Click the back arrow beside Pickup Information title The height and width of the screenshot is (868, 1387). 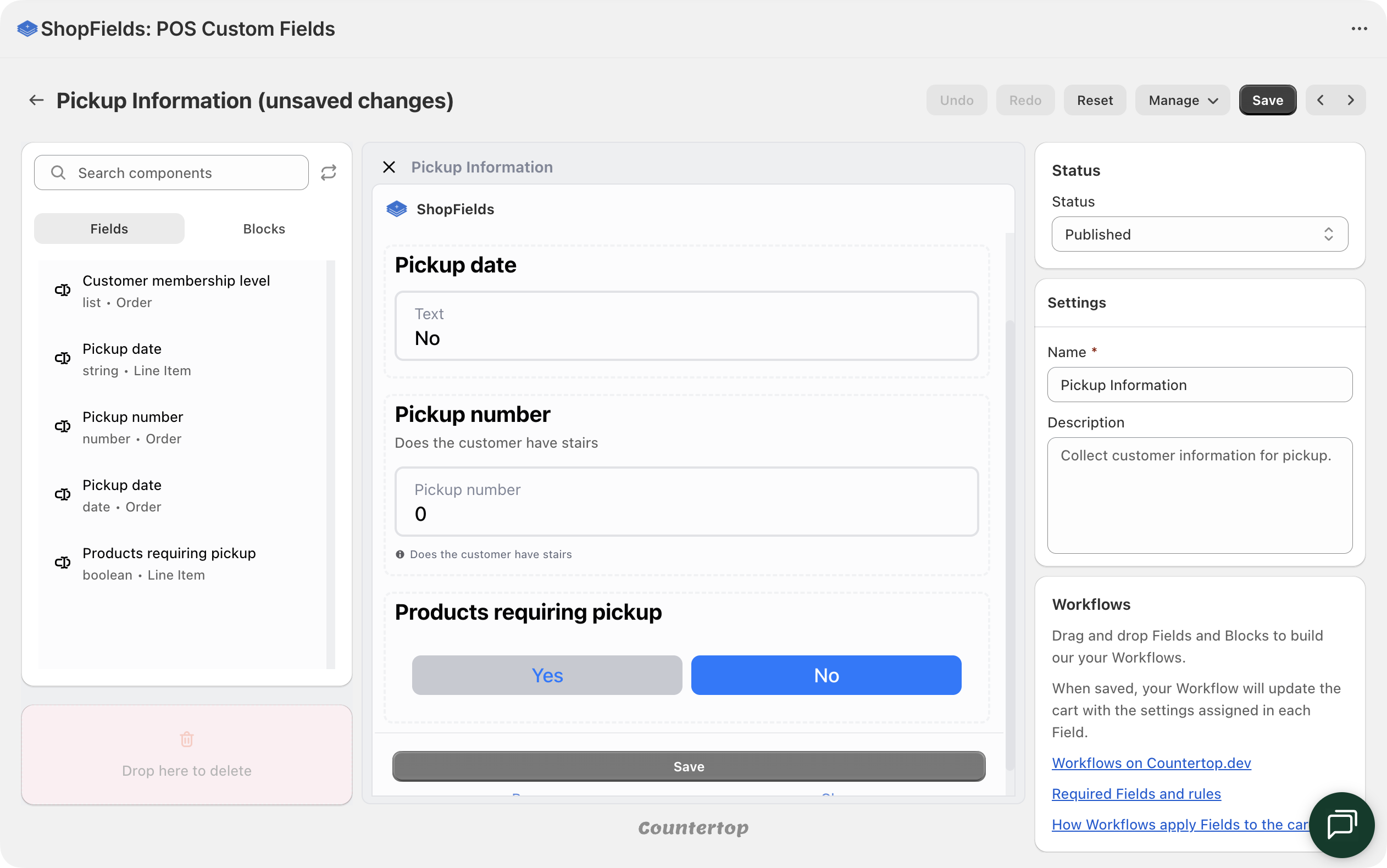coord(36,100)
